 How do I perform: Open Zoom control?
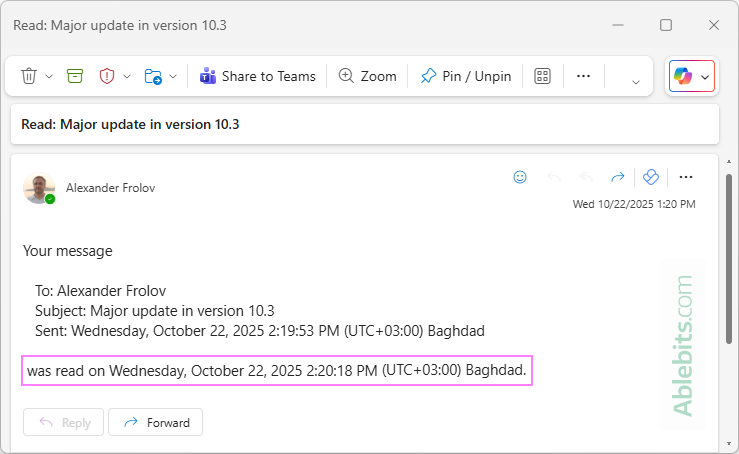click(x=368, y=76)
